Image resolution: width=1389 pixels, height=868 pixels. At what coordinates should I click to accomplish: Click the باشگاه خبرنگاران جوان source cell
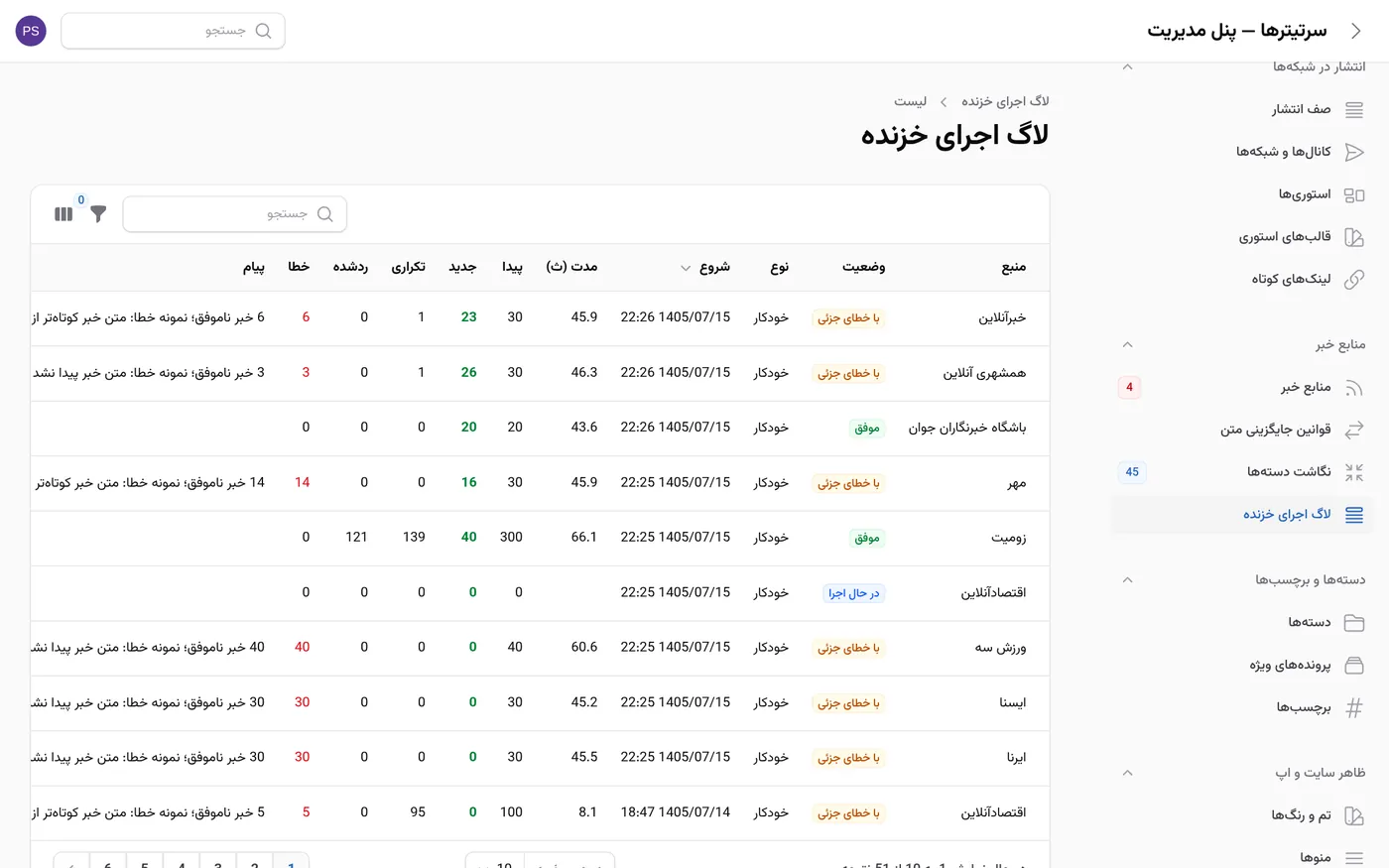coord(967,428)
